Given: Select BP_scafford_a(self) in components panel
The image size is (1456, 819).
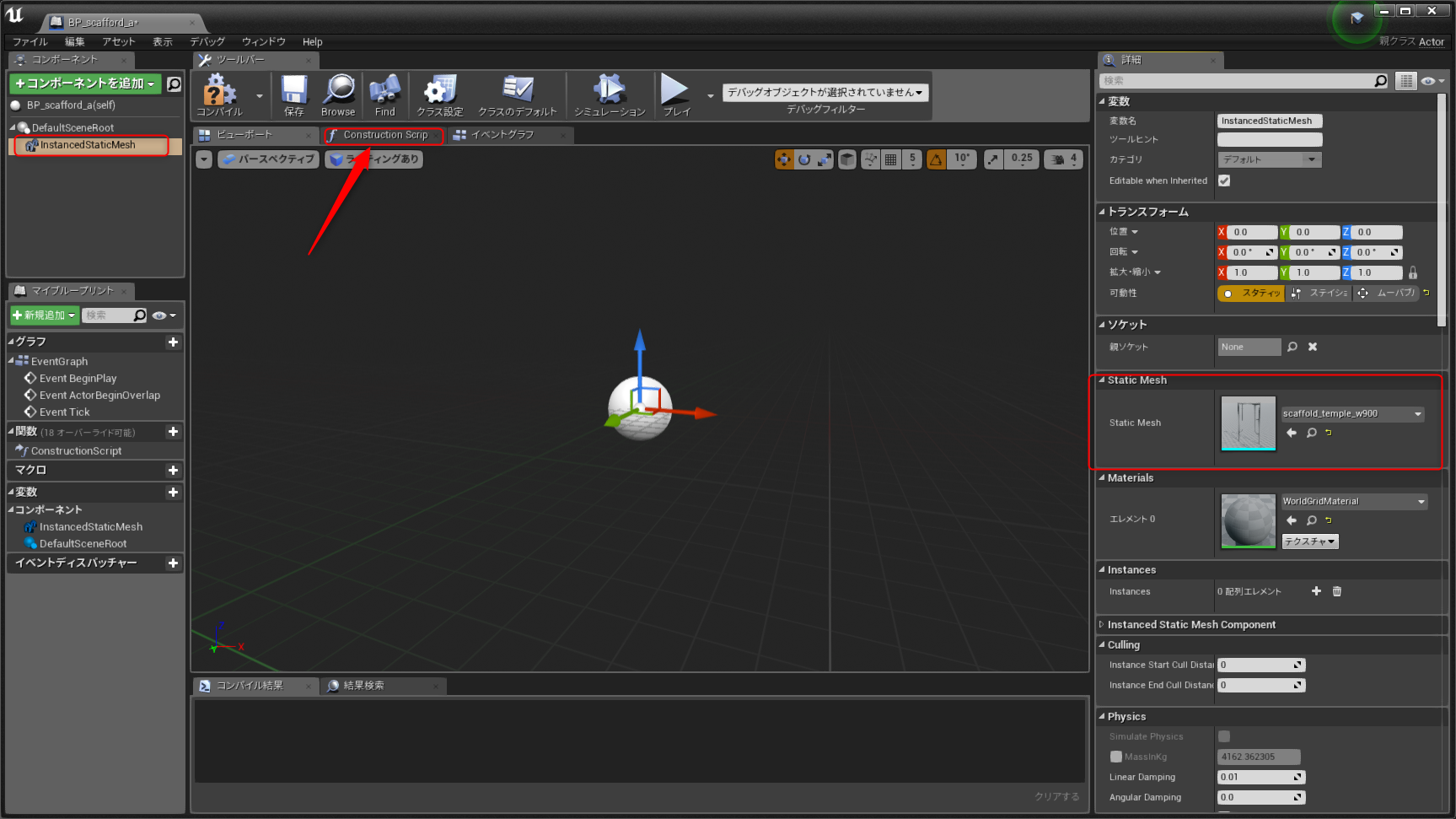Looking at the screenshot, I should click(x=71, y=105).
